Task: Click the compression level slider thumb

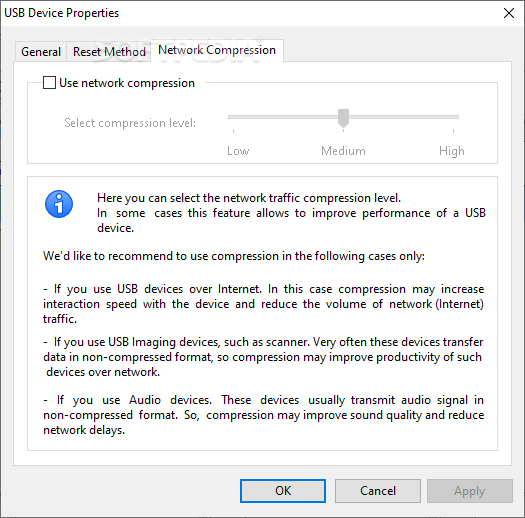Action: pos(343,118)
